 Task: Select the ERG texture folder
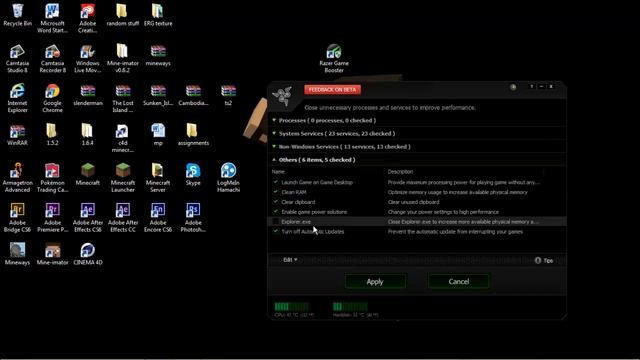[158, 15]
